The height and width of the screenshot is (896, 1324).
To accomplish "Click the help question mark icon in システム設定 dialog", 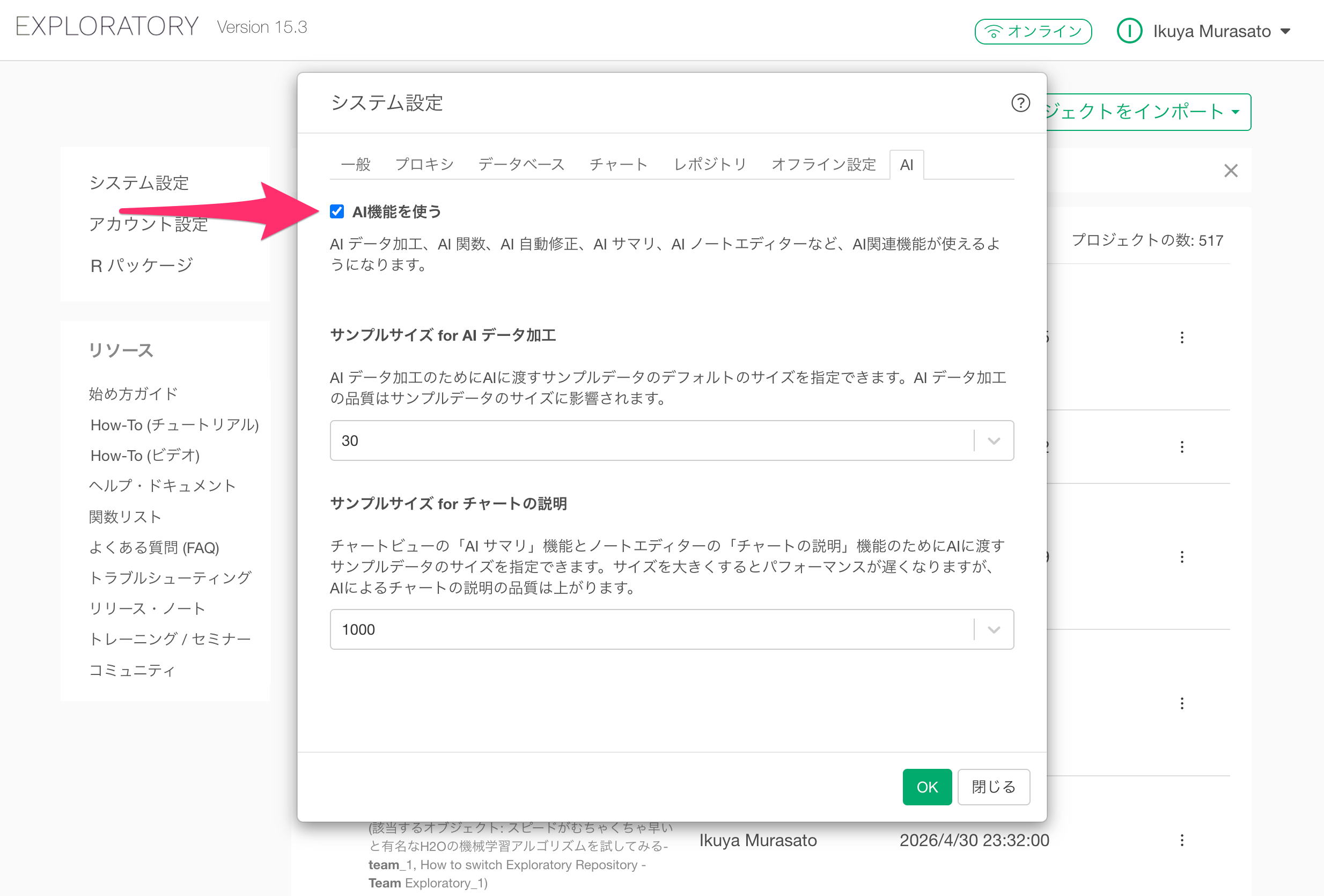I will pyautogui.click(x=1020, y=103).
